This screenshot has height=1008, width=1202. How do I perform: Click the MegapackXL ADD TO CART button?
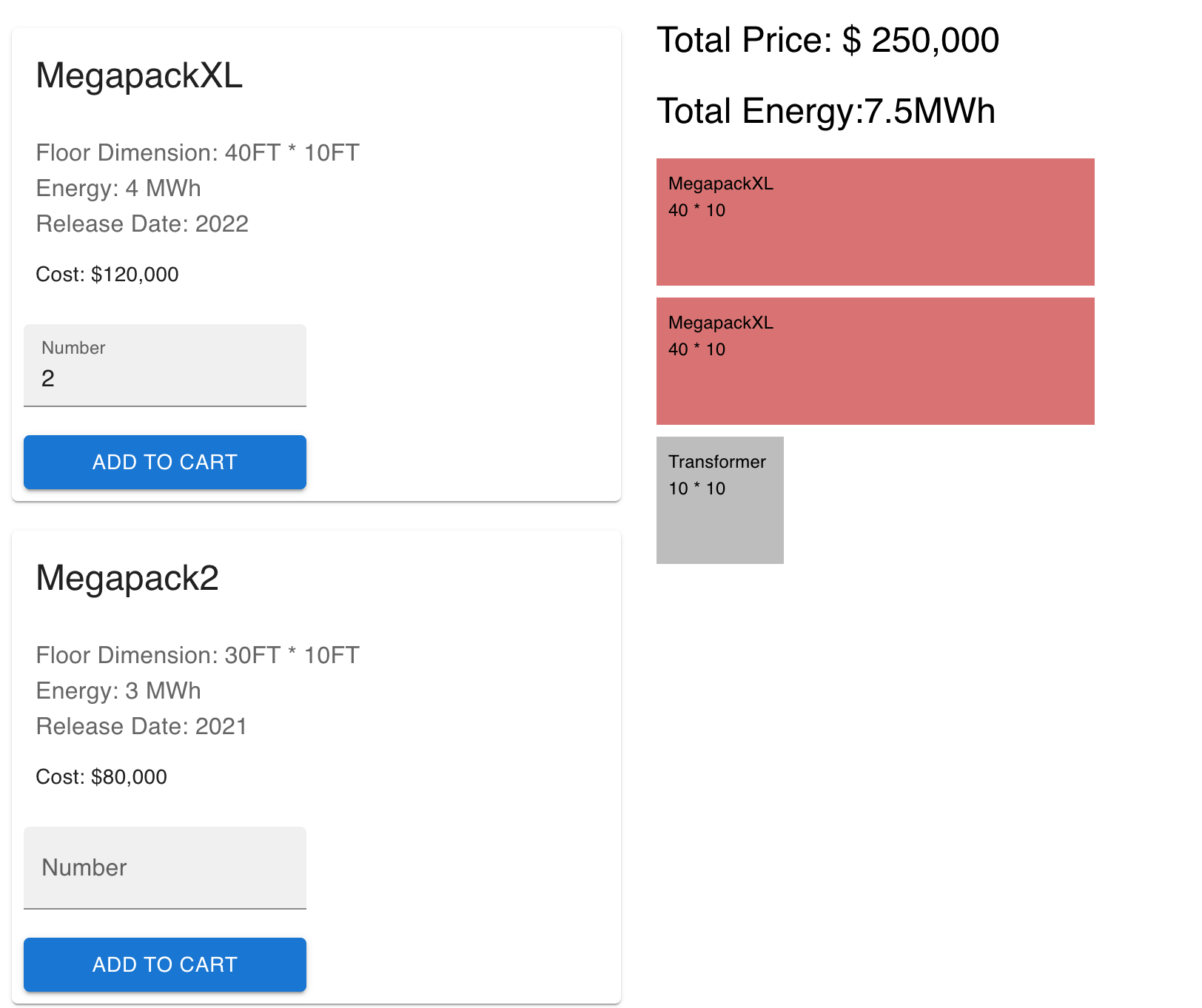point(164,462)
